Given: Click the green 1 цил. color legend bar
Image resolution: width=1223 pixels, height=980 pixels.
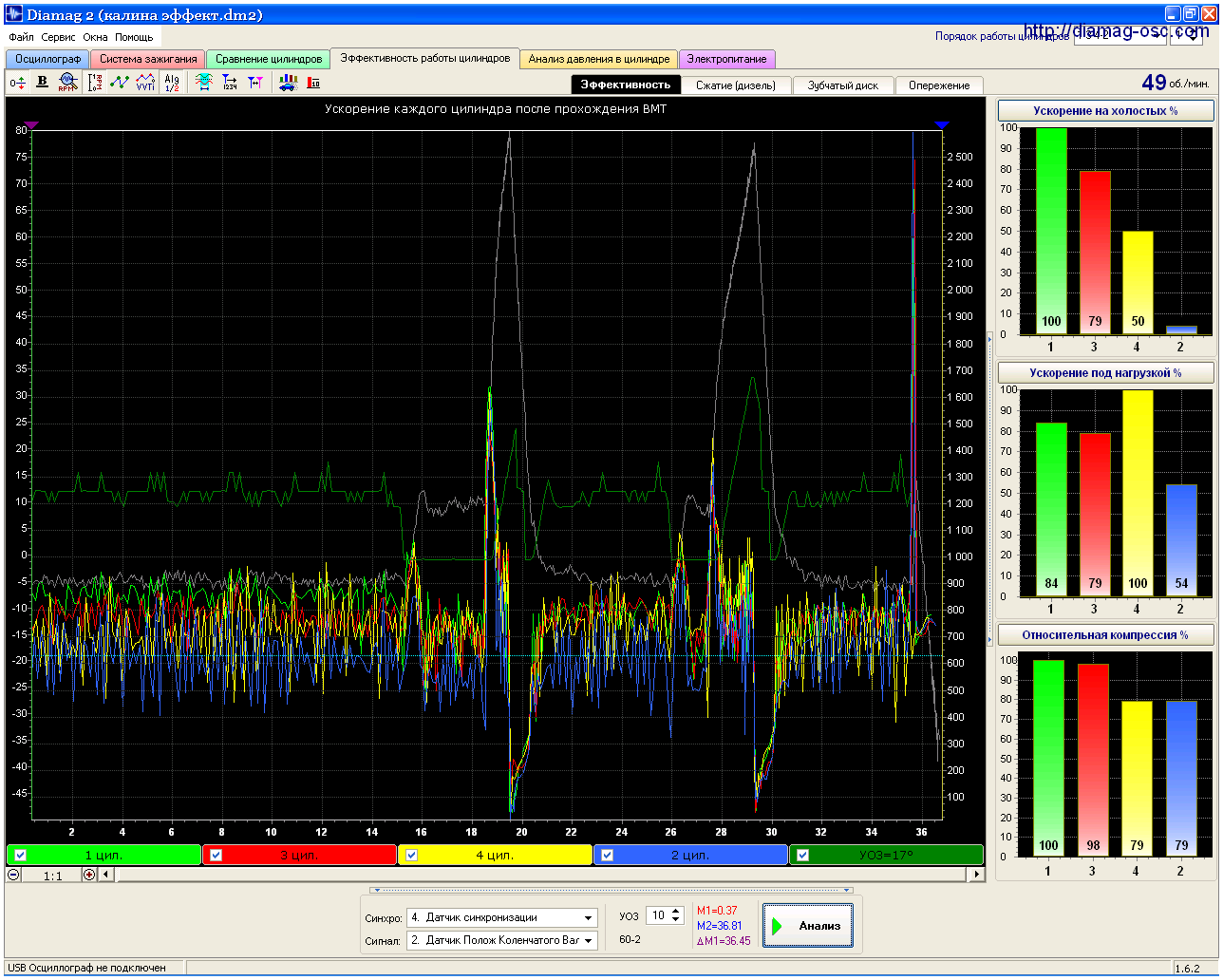Looking at the screenshot, I should (x=104, y=855).
